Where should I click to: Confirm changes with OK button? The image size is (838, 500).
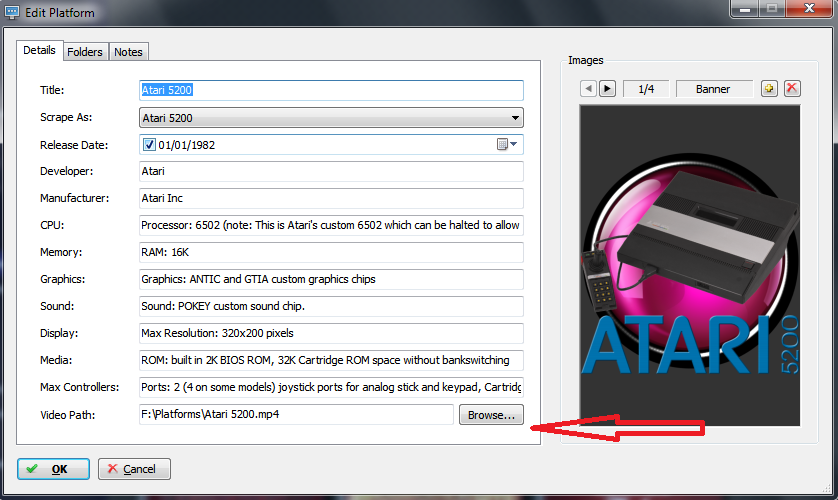[x=53, y=468]
